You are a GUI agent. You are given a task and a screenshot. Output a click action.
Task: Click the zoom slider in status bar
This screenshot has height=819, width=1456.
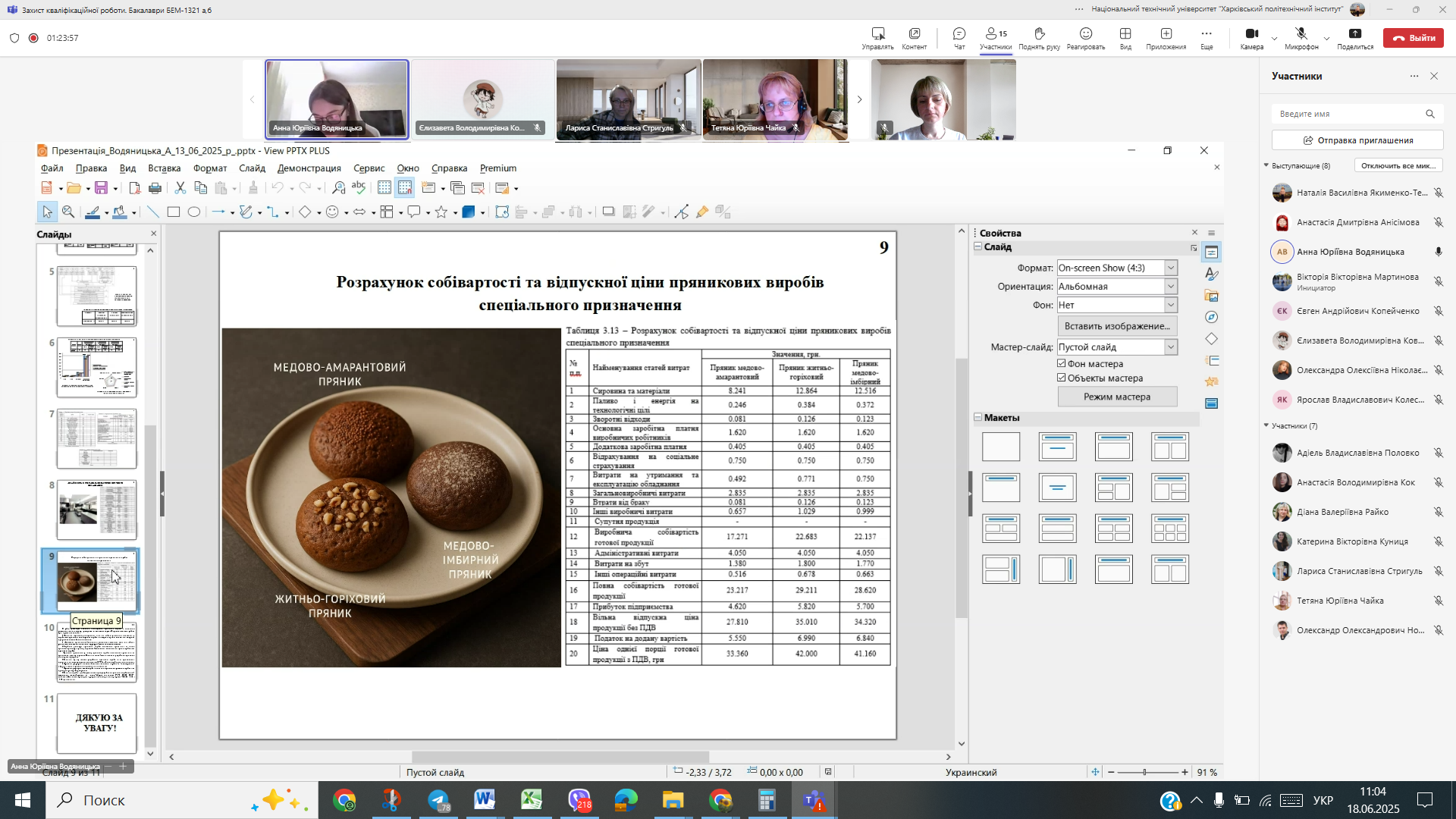tap(1145, 772)
